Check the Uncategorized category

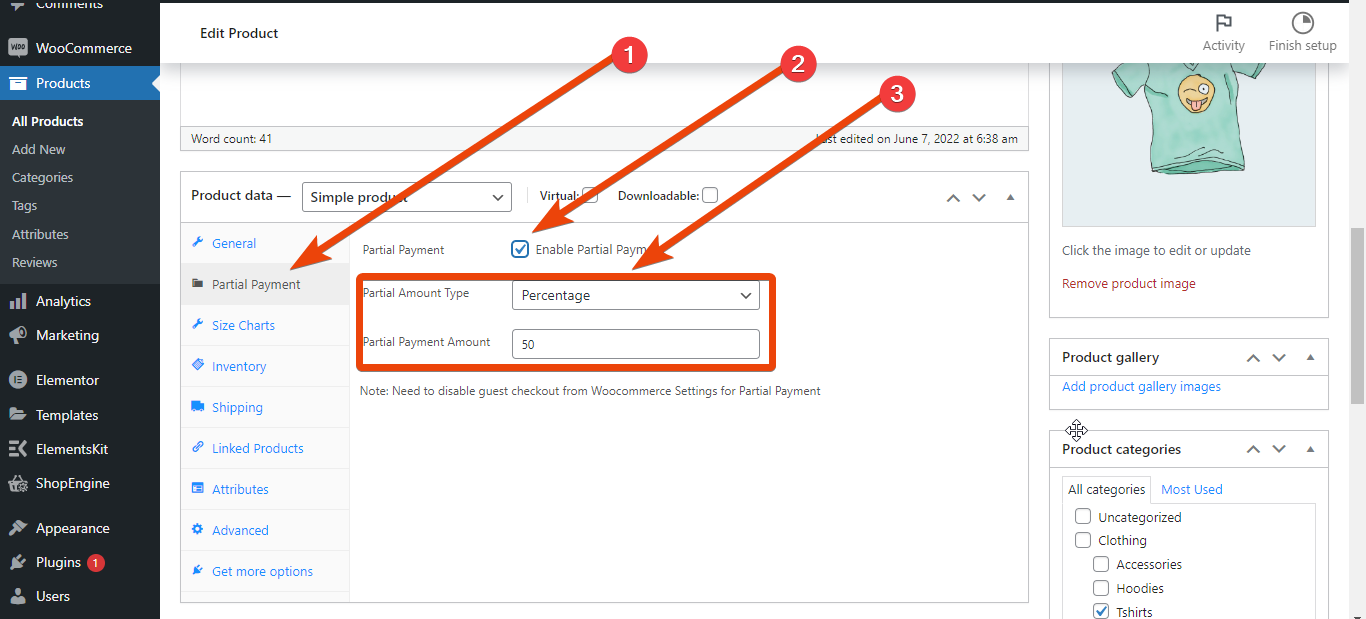[1083, 517]
